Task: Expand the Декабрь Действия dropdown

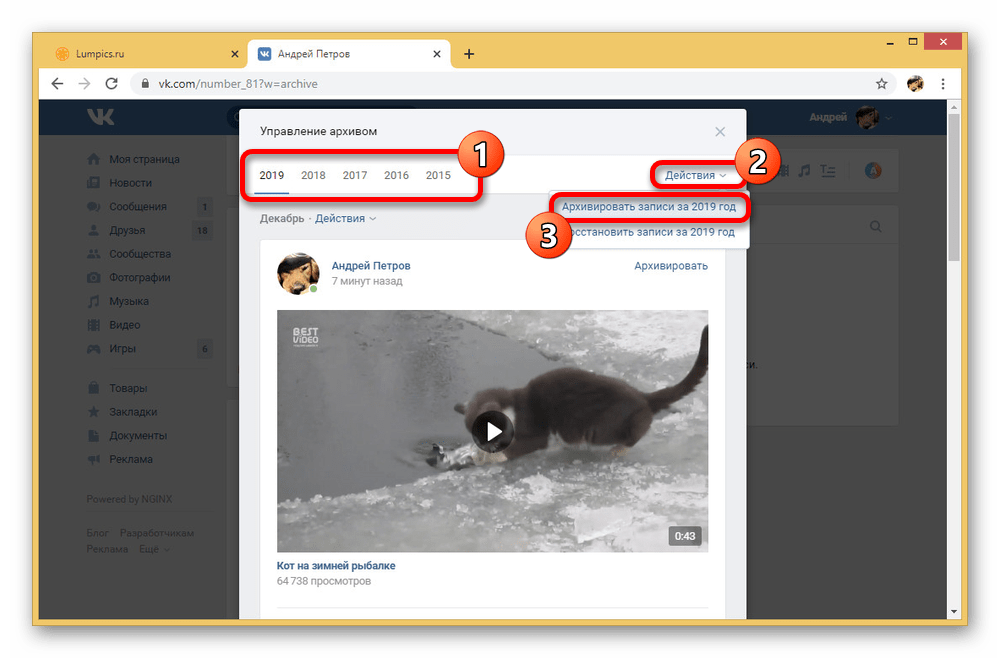Action: [x=345, y=218]
